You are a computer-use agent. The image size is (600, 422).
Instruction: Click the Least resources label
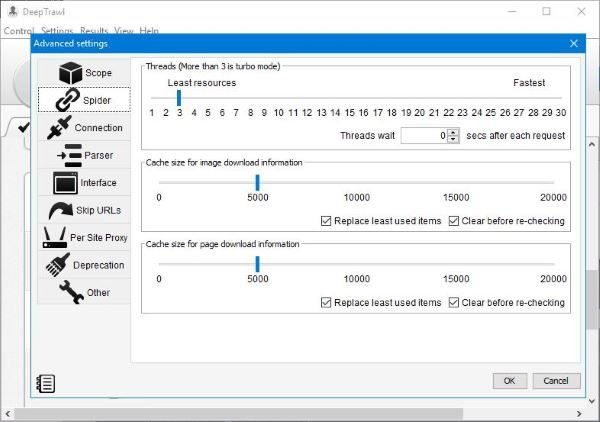pos(202,83)
